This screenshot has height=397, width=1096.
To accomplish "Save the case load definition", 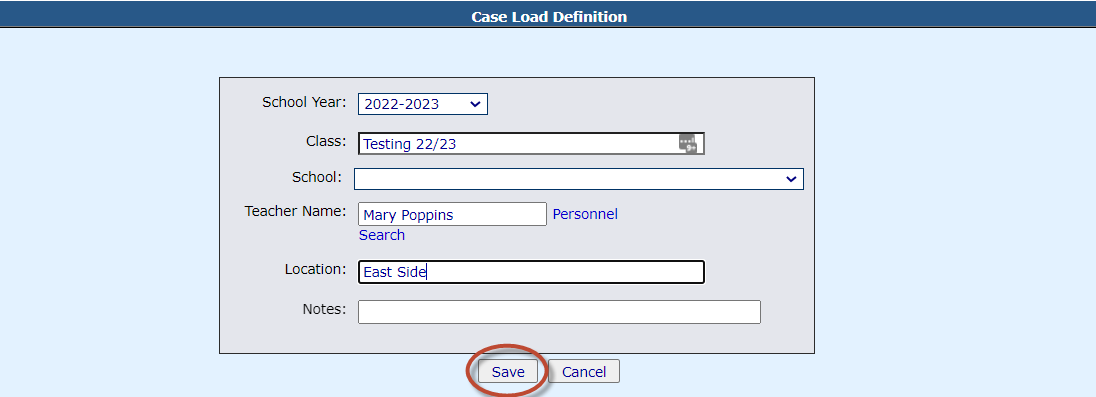I will click(508, 372).
